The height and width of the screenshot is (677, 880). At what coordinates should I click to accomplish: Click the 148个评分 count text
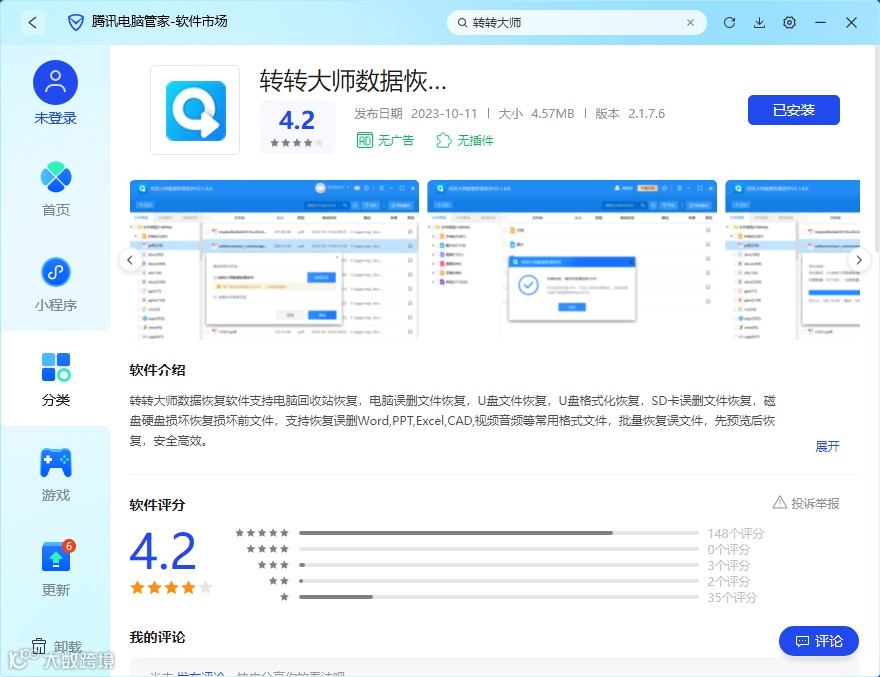click(736, 533)
